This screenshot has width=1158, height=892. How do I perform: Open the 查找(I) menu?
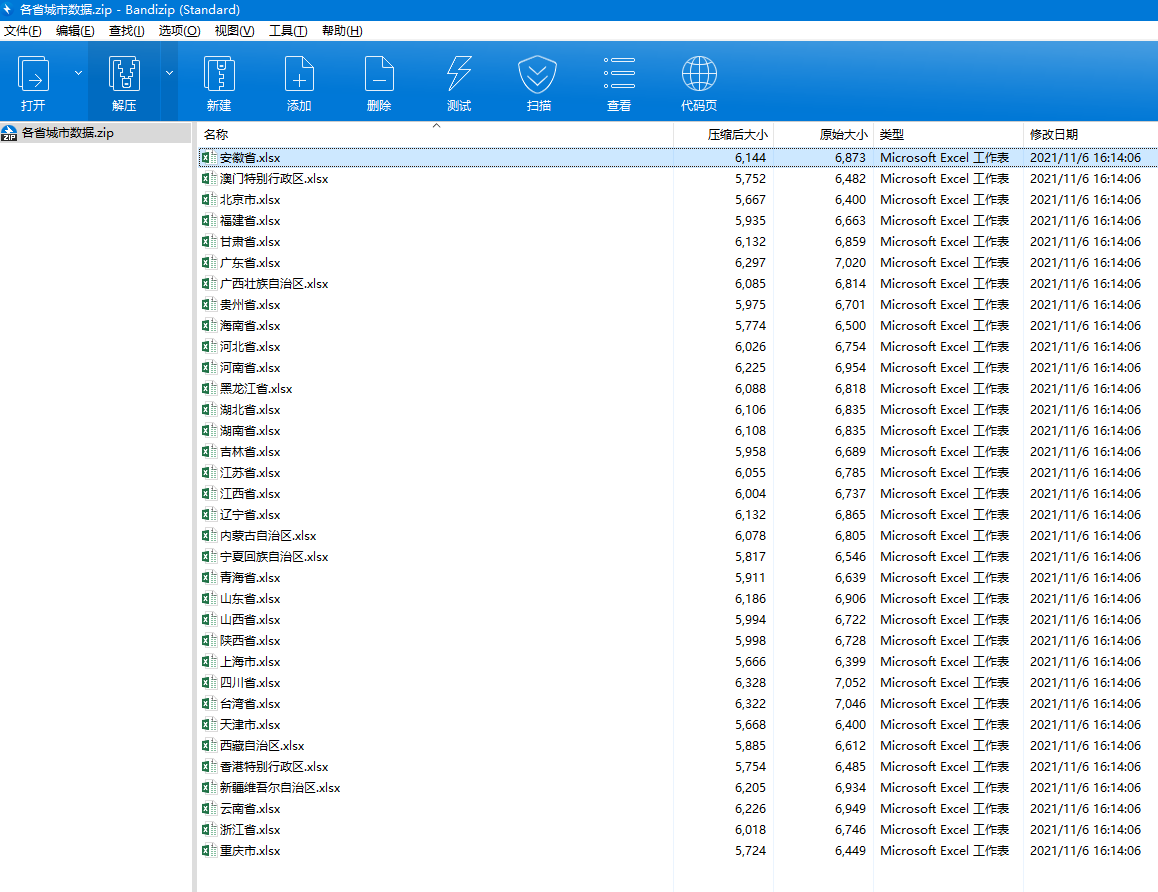coord(126,30)
